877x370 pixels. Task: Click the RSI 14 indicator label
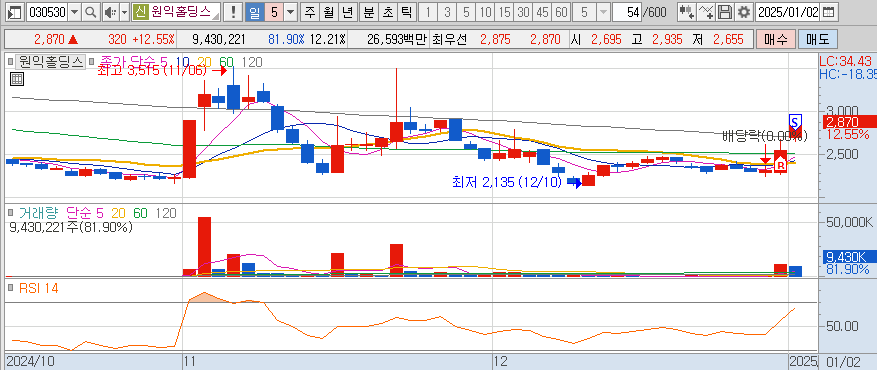pyautogui.click(x=39, y=288)
